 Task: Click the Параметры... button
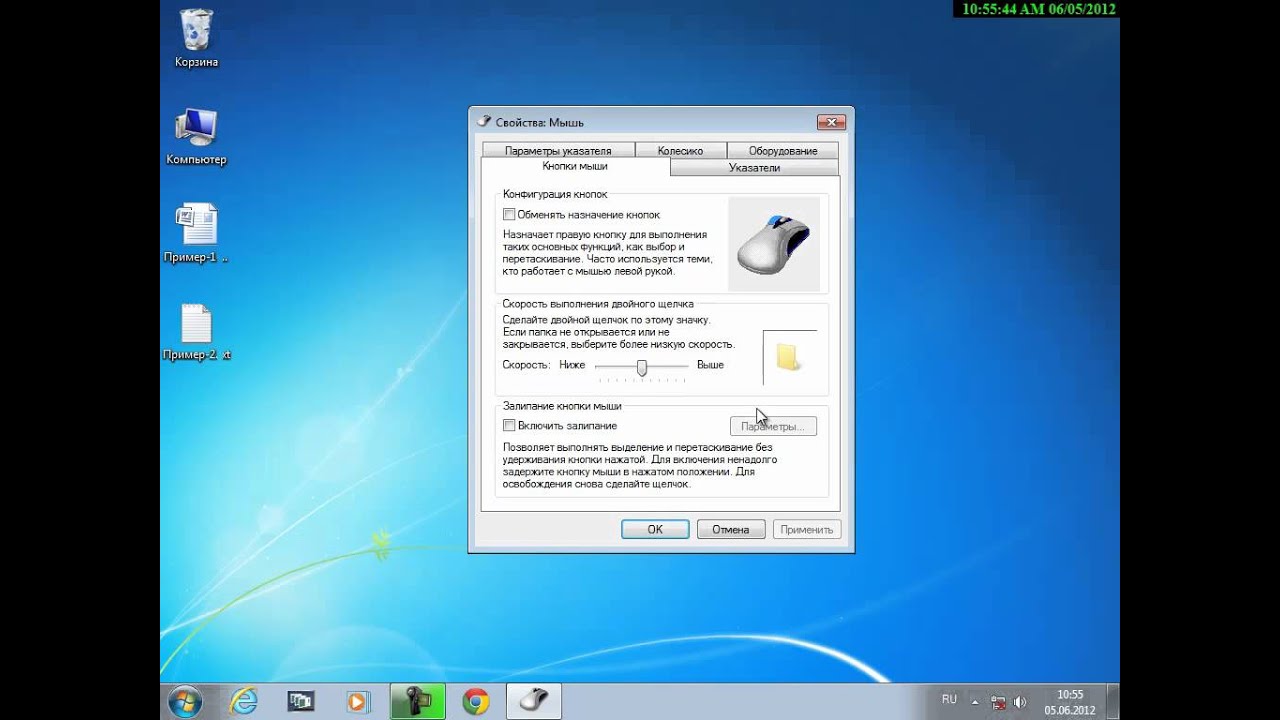tap(773, 426)
